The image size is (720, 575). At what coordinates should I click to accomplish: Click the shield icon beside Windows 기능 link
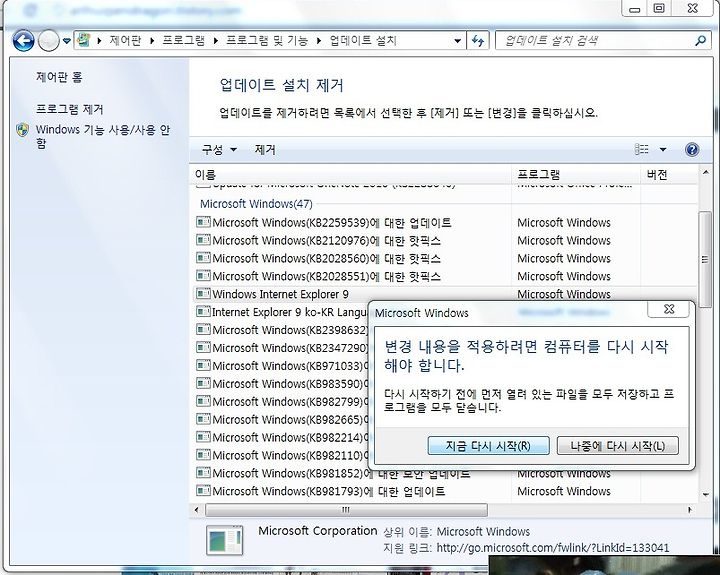coord(22,130)
